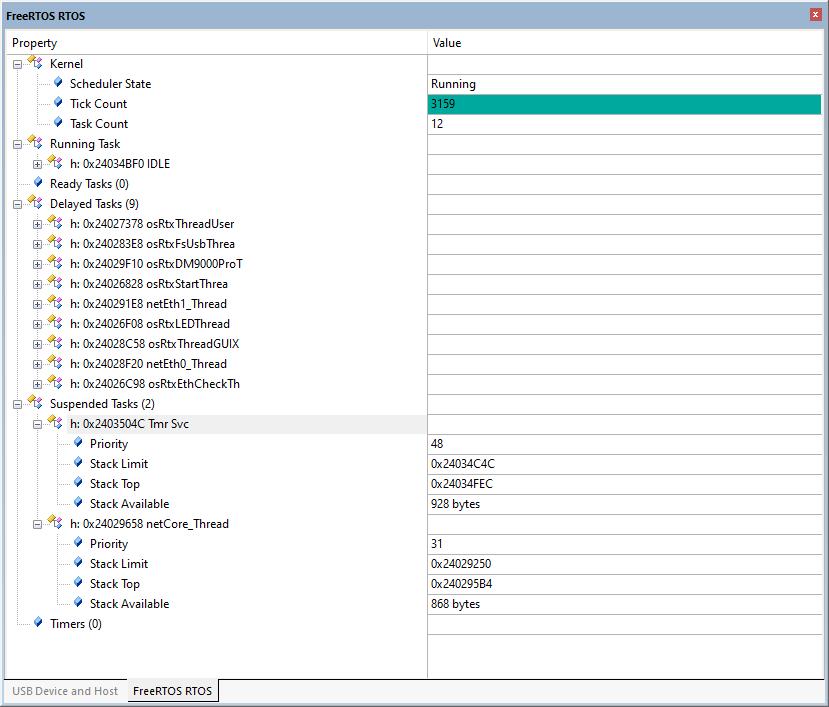829x707 pixels.
Task: Click the Timers (0) diamond icon
Action: pyautogui.click(x=38, y=622)
